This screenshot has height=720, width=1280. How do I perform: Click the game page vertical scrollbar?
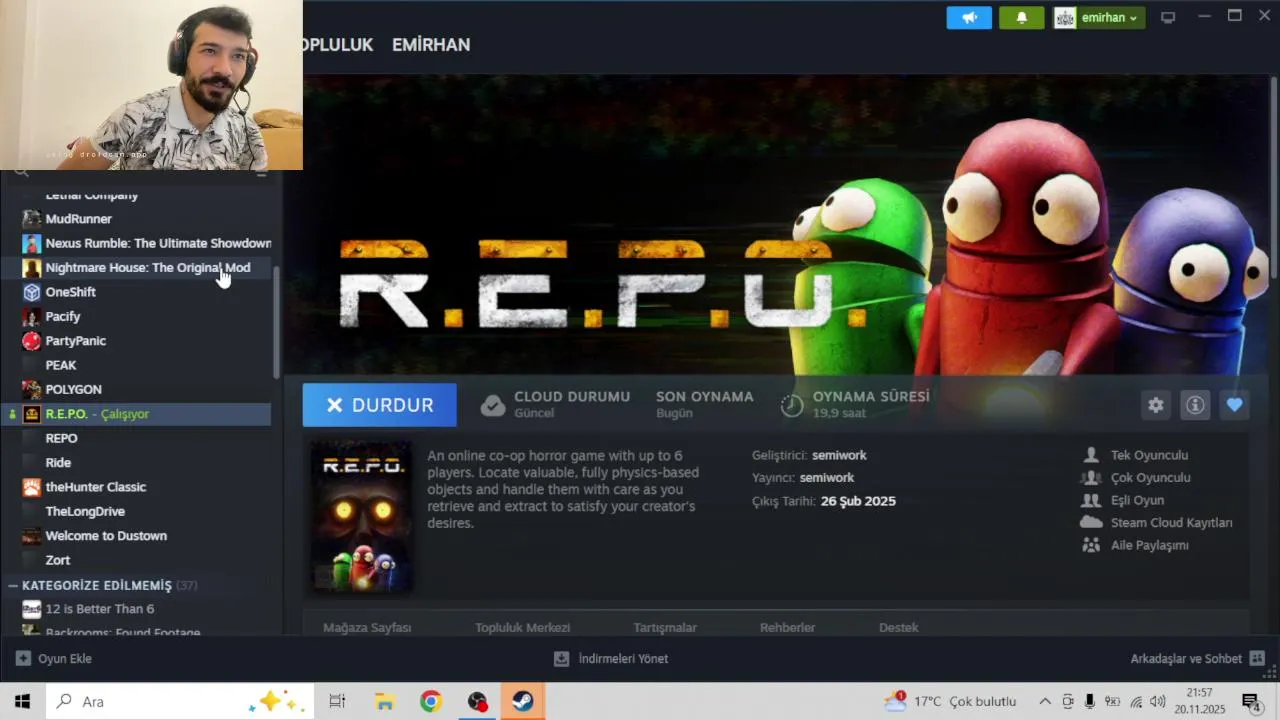1273,178
